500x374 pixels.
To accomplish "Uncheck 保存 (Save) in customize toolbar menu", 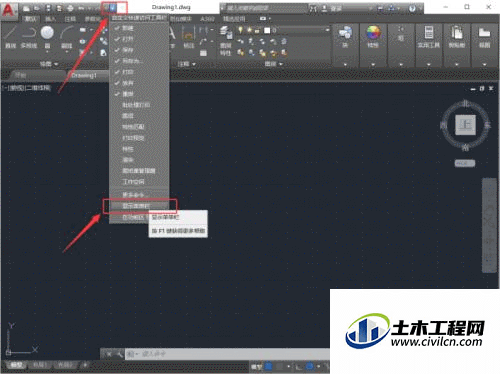I will (x=139, y=50).
